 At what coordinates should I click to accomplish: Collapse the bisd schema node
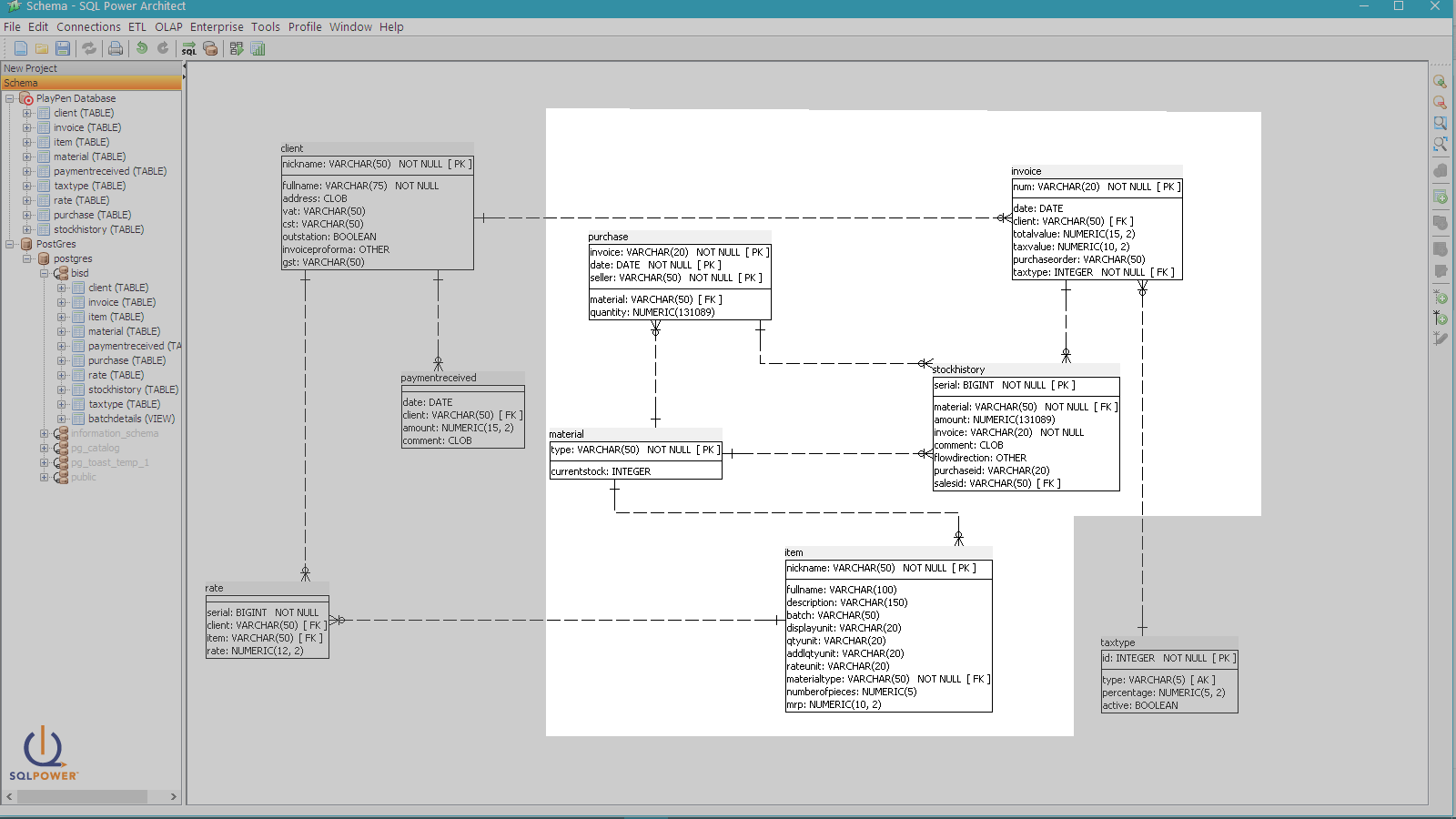[x=44, y=273]
